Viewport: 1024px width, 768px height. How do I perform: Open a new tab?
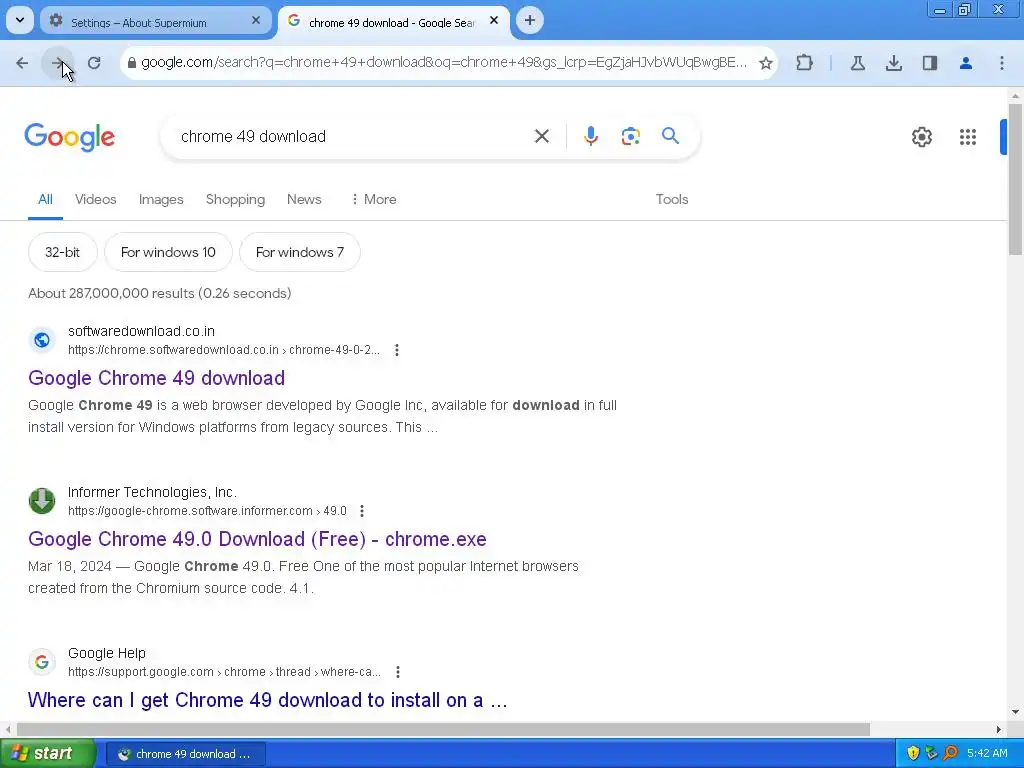(x=530, y=20)
